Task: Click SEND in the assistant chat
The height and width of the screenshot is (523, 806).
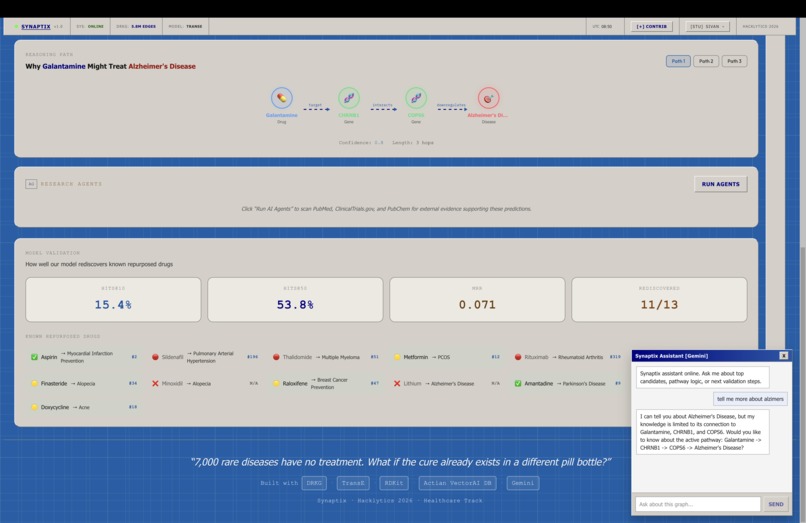Action: click(x=776, y=504)
